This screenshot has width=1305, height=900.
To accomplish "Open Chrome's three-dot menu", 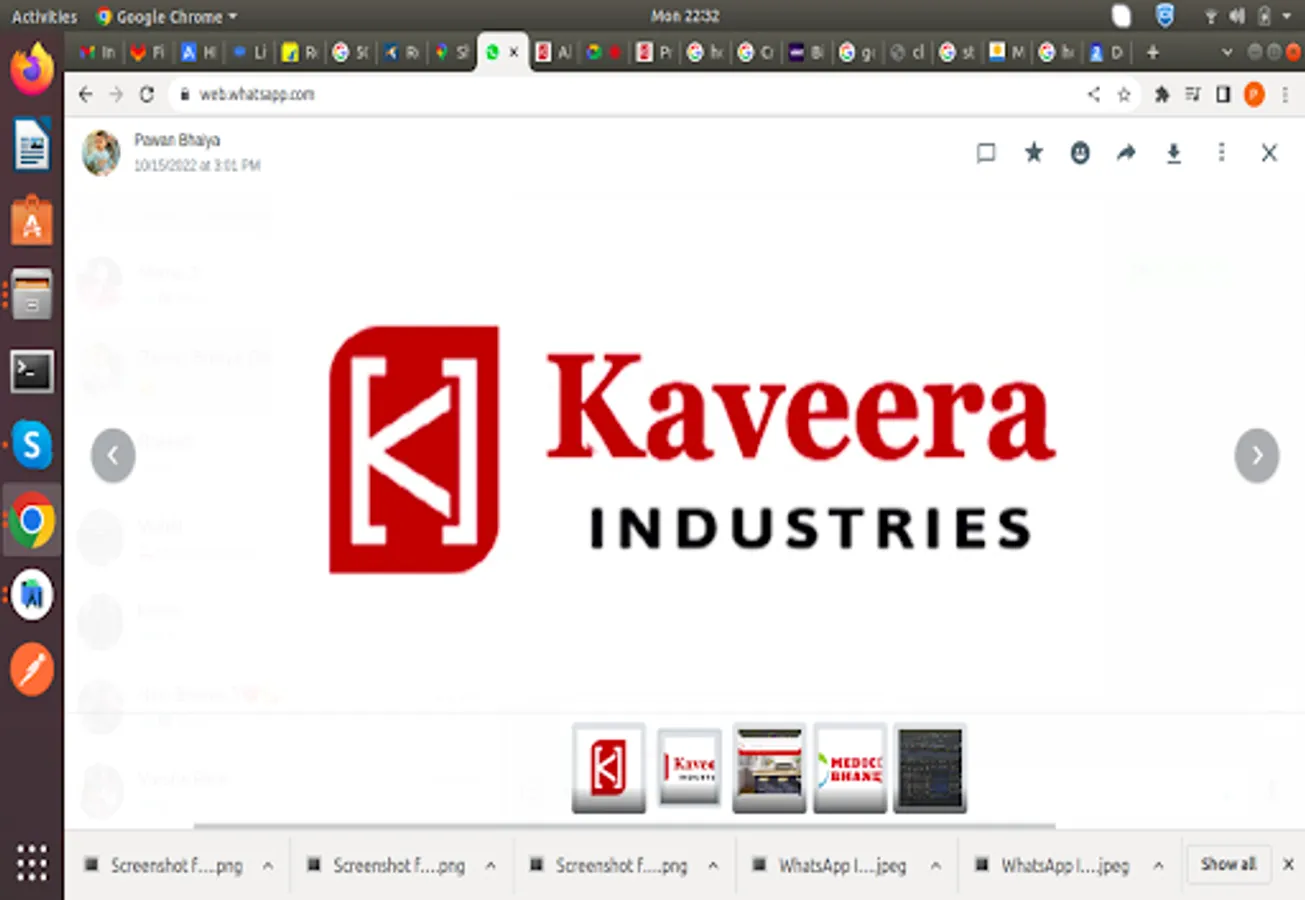I will click(1286, 94).
